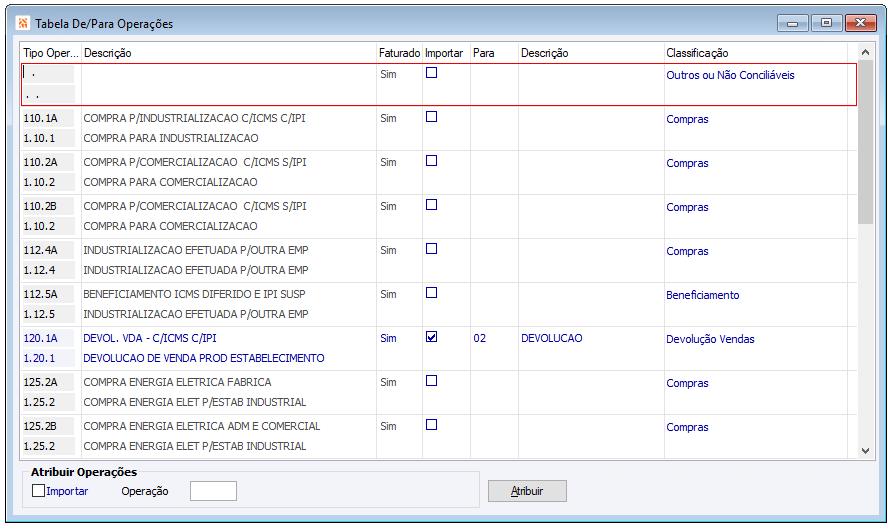The height and width of the screenshot is (529, 888).
Task: Click BENEFICIAMENTO ICMS DIFERIDO E IPI SUSP
Action: point(194,294)
